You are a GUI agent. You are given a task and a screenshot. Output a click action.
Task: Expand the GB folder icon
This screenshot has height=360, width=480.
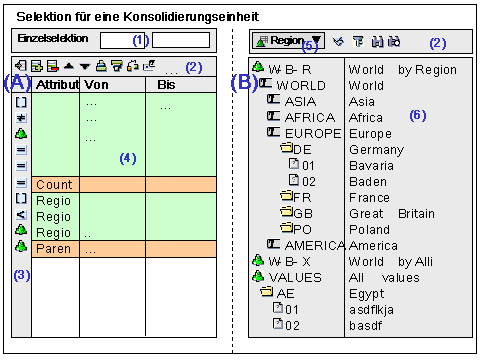coord(286,211)
